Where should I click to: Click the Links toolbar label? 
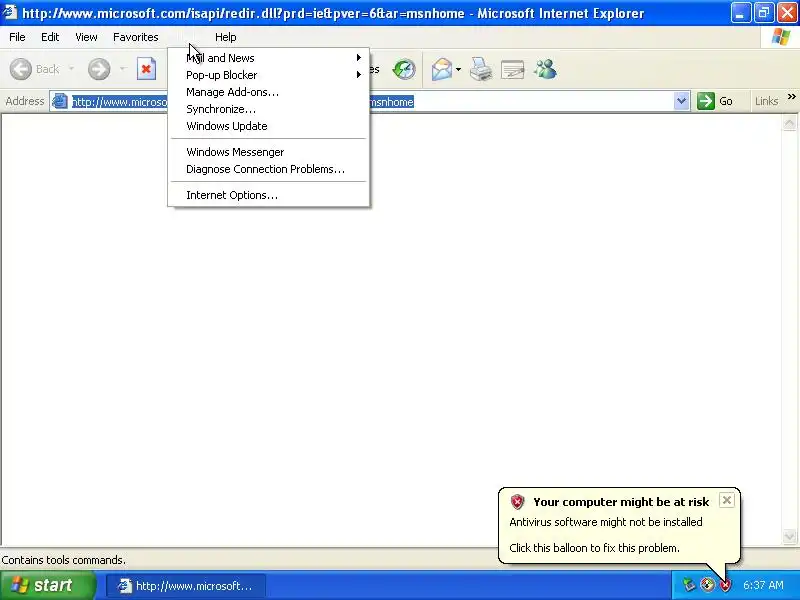[x=766, y=101]
